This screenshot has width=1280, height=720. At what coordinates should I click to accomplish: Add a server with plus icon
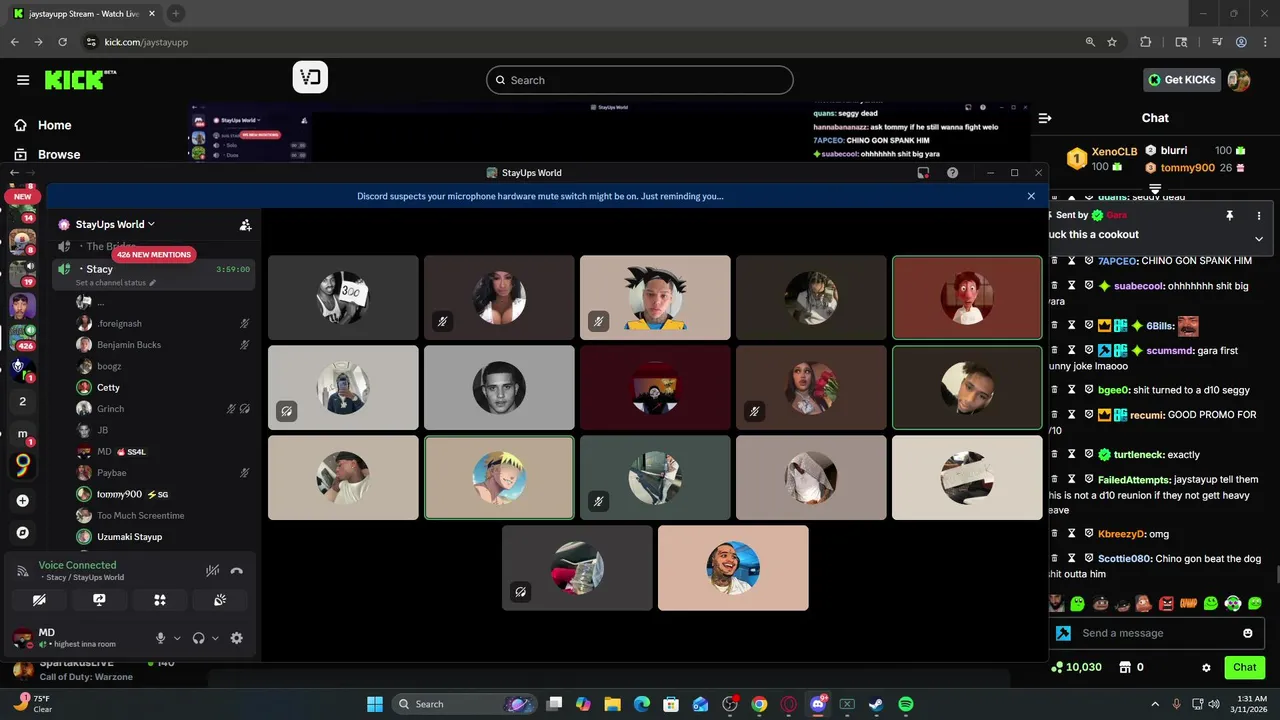pos(23,500)
